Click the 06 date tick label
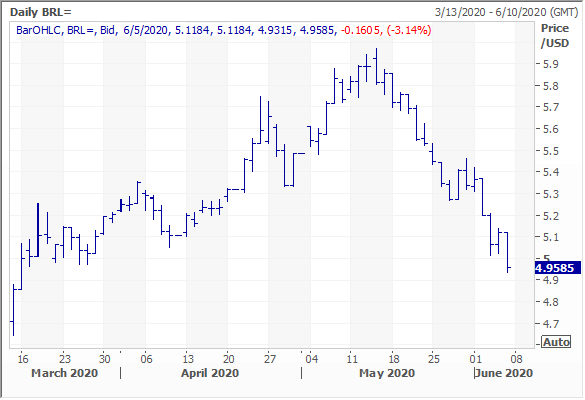 [x=147, y=359]
